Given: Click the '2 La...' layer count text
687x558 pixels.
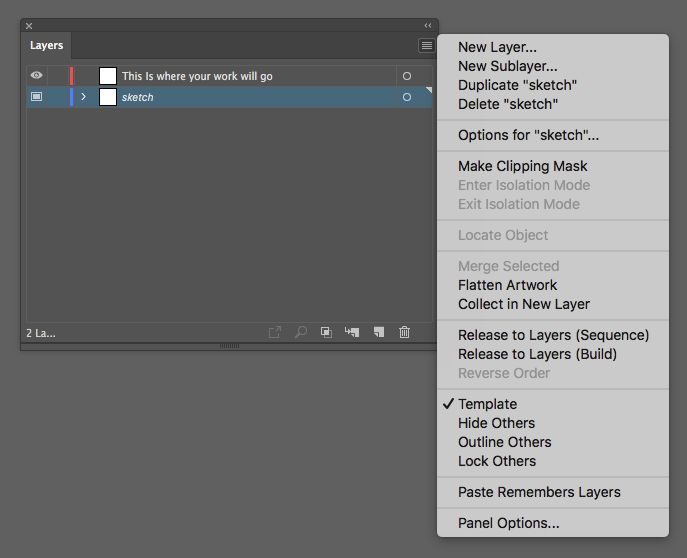Looking at the screenshot, I should 41,333.
